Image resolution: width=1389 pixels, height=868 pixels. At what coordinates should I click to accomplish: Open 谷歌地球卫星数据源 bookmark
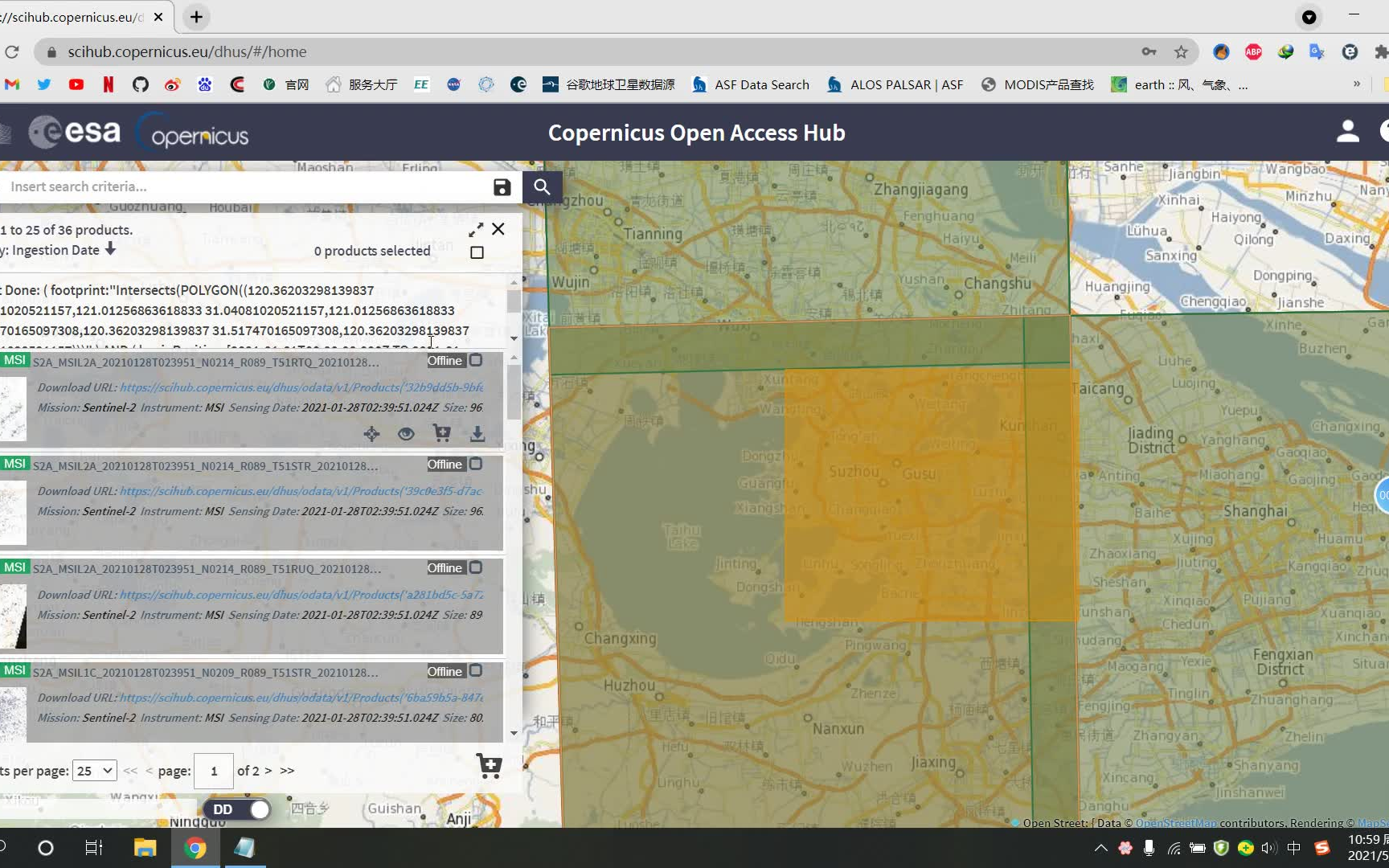tap(608, 84)
